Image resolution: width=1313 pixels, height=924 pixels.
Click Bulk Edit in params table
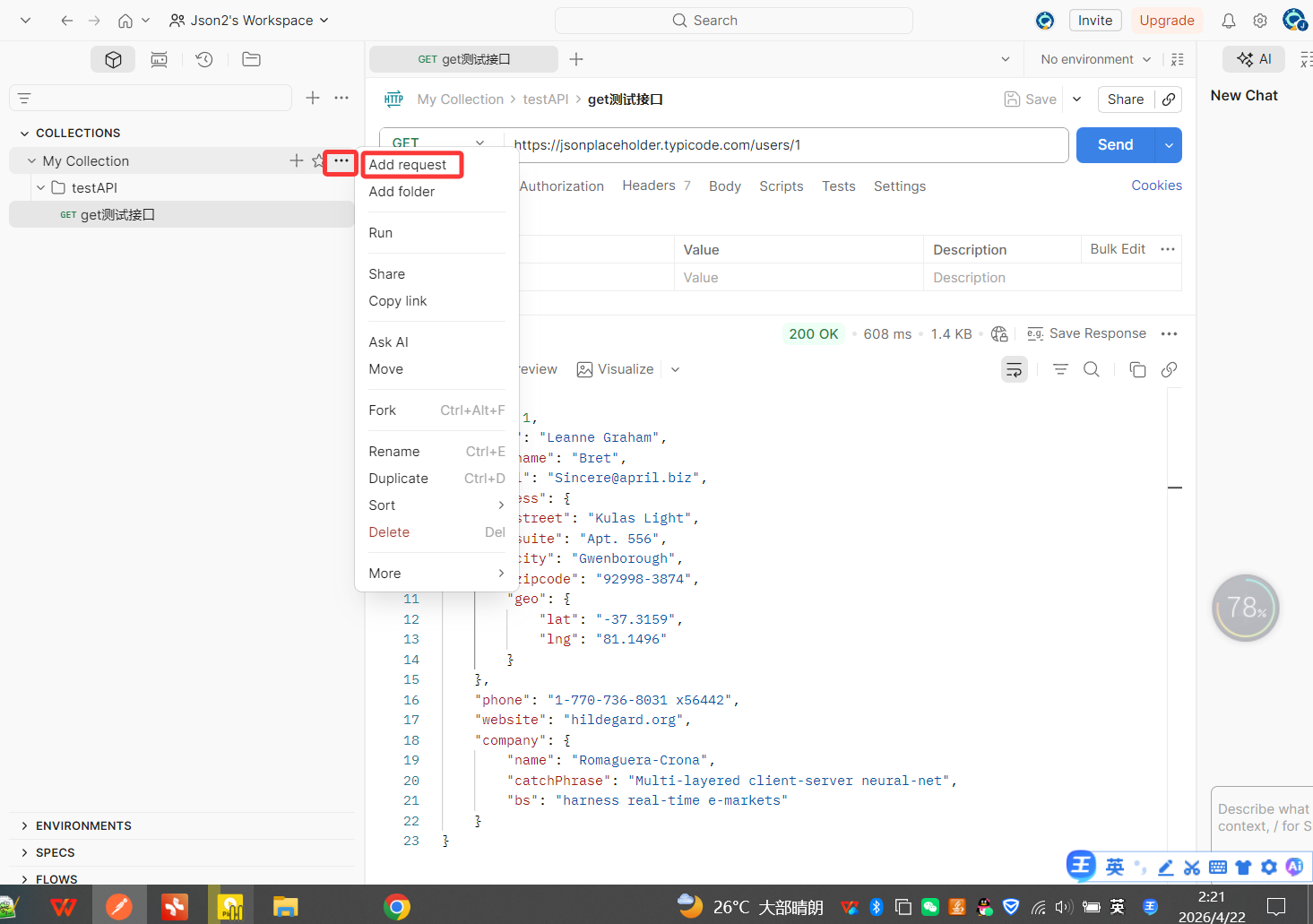1118,249
